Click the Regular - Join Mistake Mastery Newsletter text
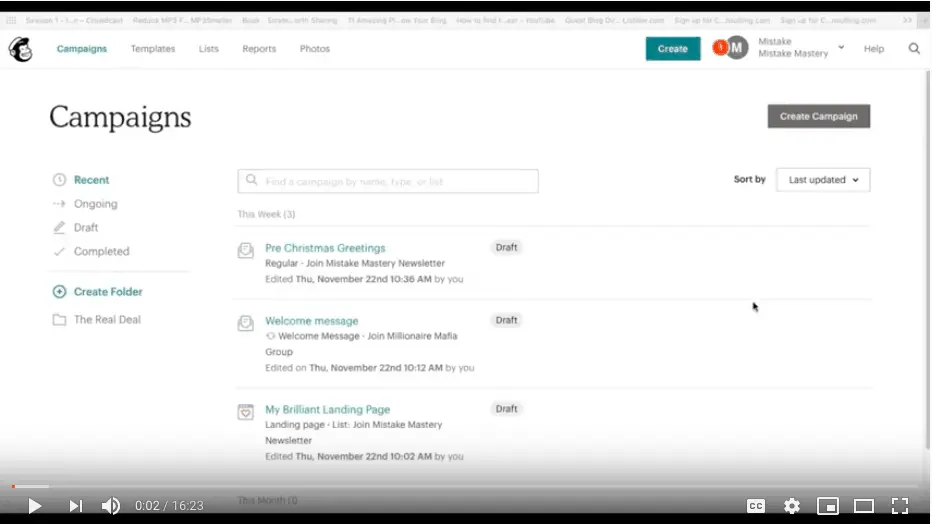The width and height of the screenshot is (932, 524). (355, 263)
